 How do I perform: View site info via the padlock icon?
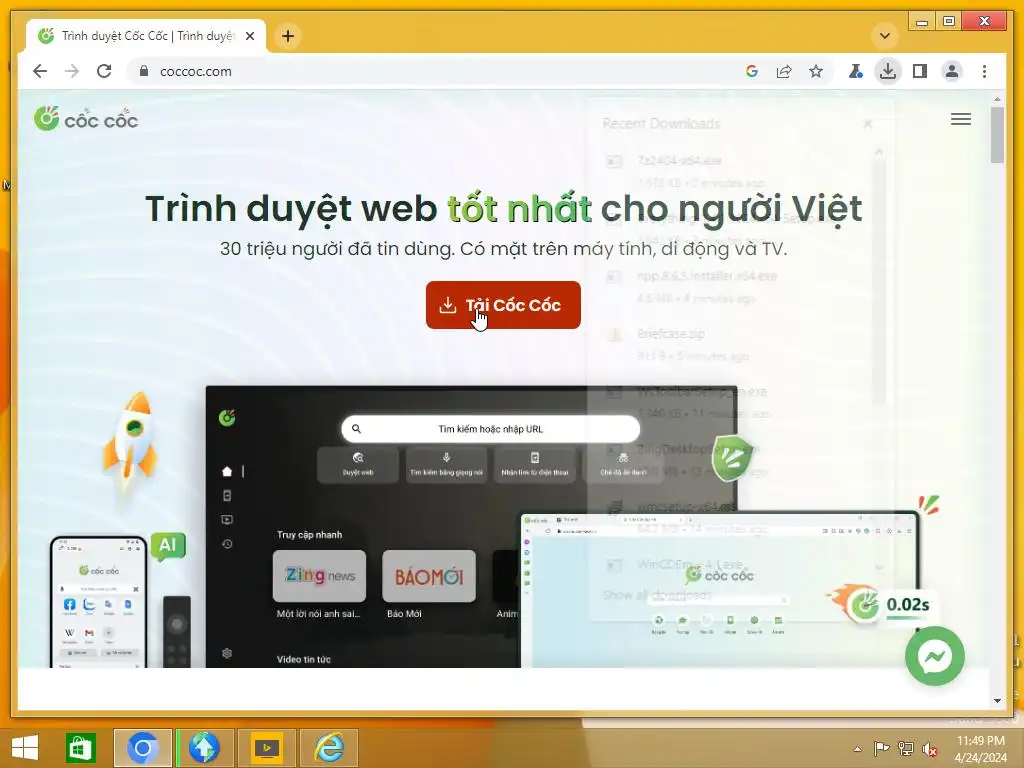tap(144, 71)
